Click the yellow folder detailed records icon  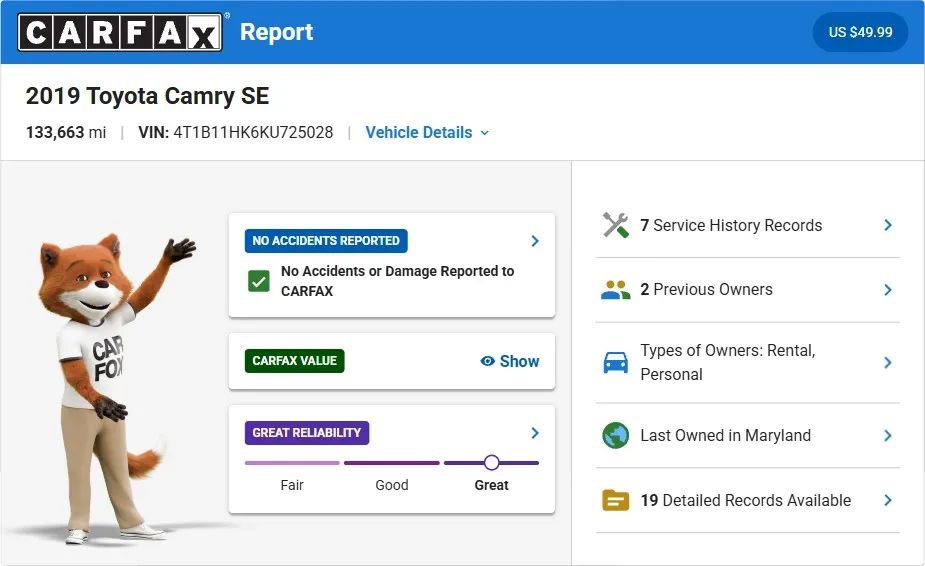tap(615, 500)
